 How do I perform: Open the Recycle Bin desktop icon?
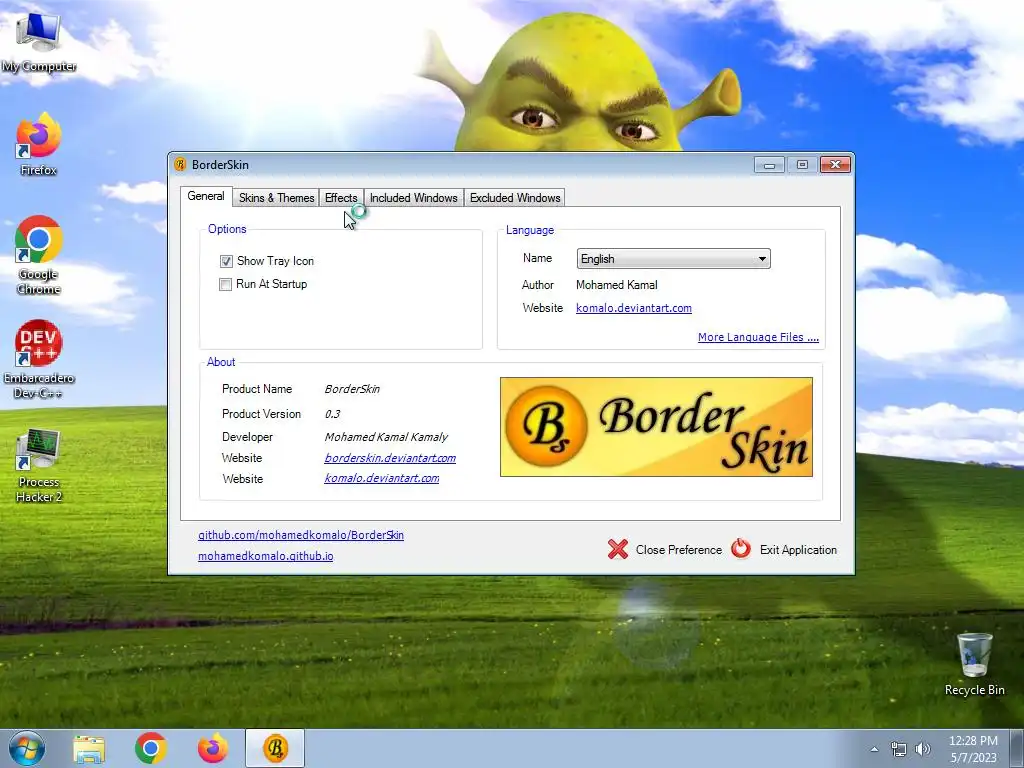coord(974,664)
